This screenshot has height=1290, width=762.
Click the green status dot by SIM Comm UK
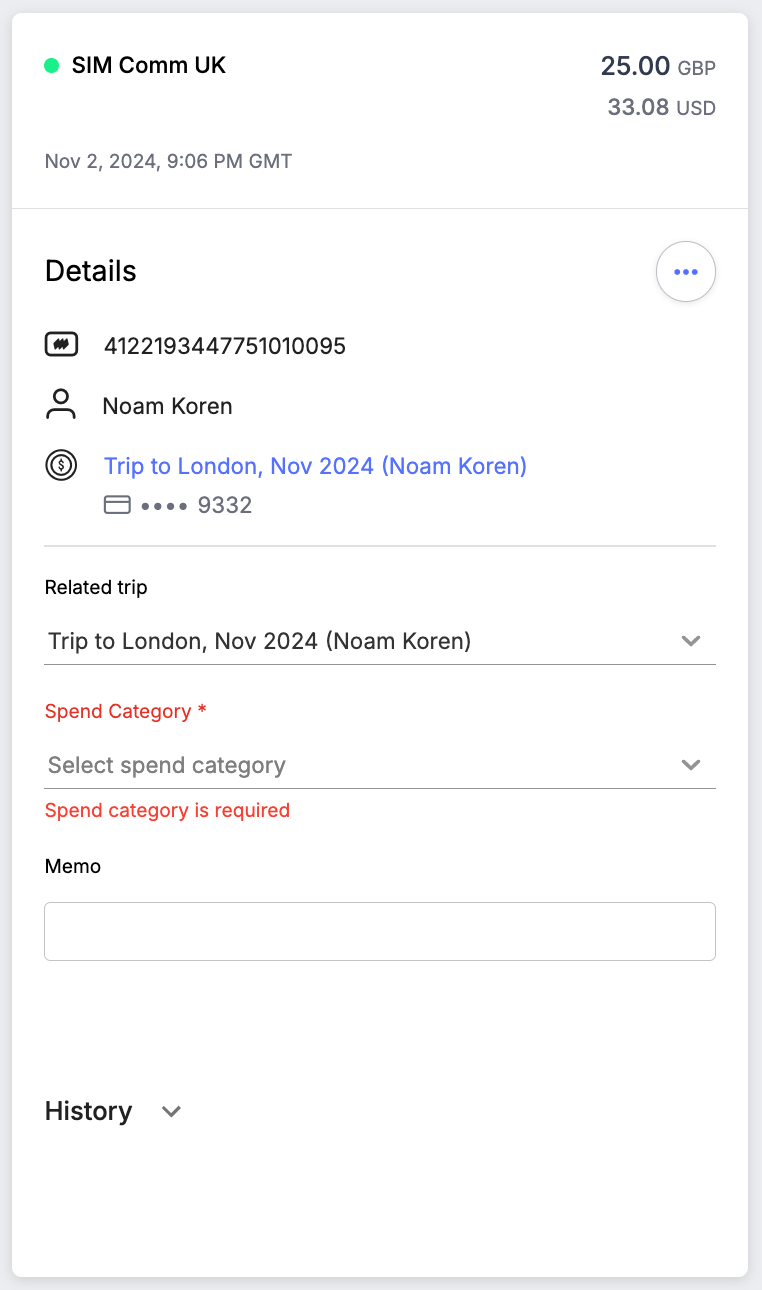click(52, 66)
